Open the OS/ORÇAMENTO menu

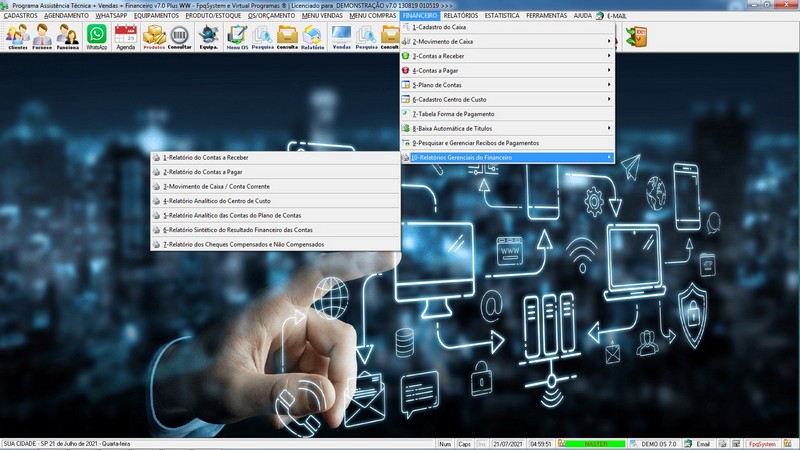point(271,16)
